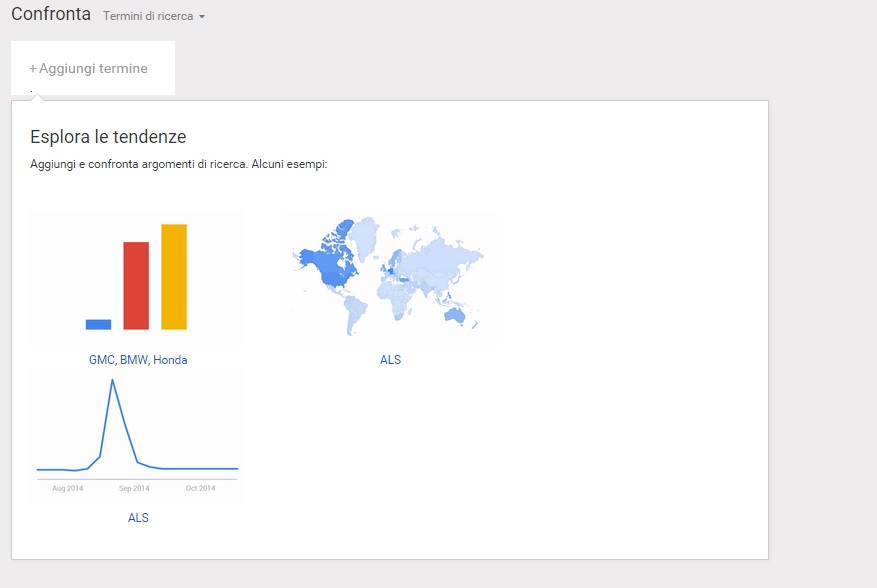877x588 pixels.
Task: Open the bar chart example thumbnail
Action: [x=138, y=278]
